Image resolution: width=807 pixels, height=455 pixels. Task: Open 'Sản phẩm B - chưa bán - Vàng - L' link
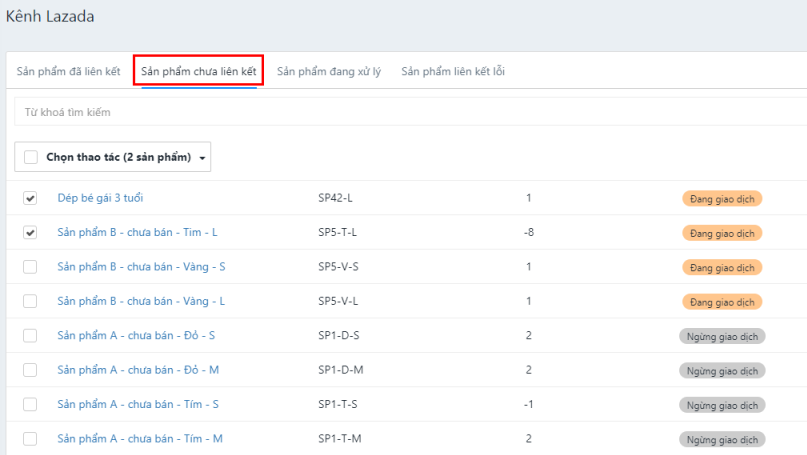tap(141, 301)
